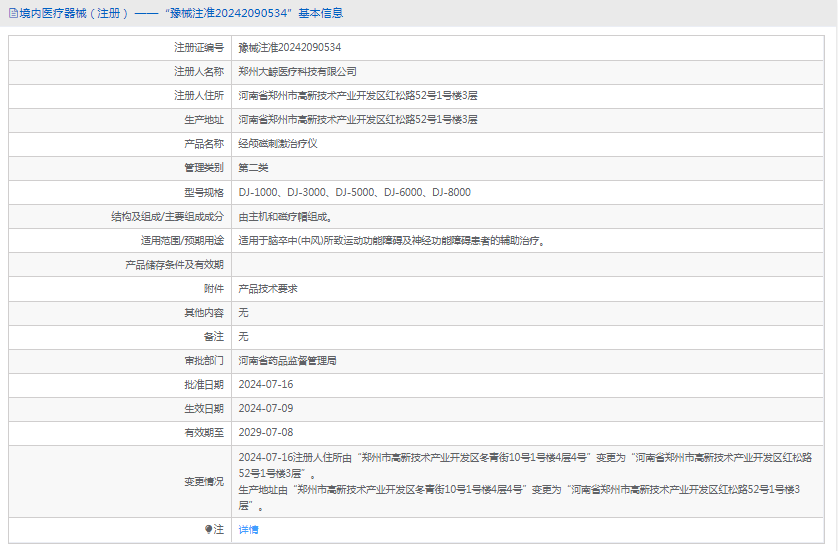
Task: Open the 详情 details link
Action: [248, 529]
